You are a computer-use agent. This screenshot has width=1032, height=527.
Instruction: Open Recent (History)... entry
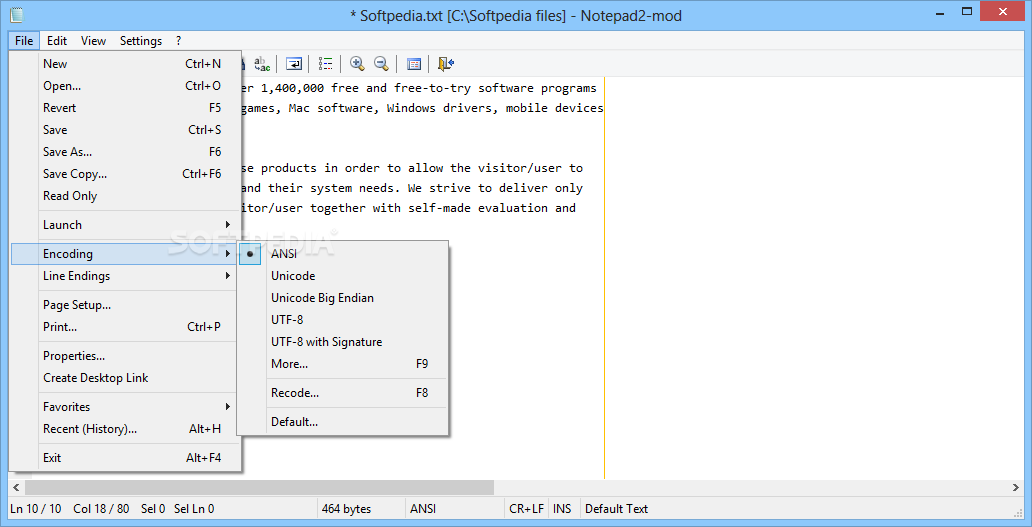[x=126, y=430]
